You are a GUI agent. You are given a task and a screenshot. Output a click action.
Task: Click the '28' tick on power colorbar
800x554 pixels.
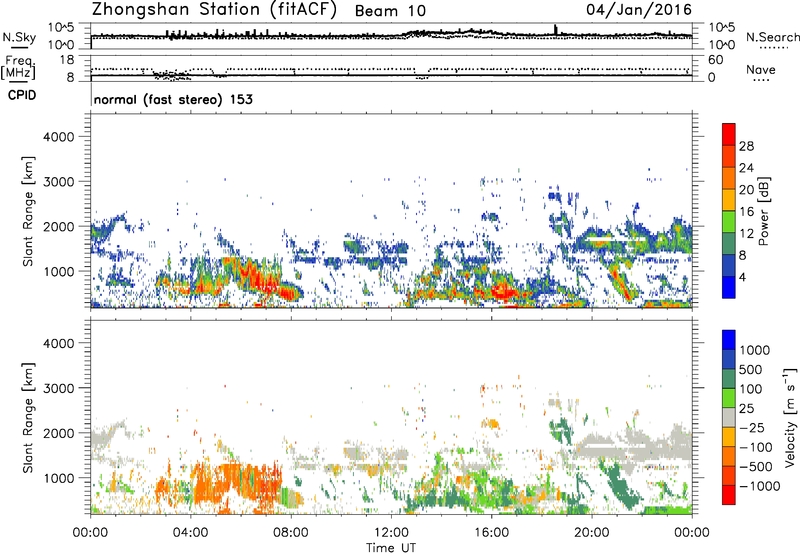[746, 146]
